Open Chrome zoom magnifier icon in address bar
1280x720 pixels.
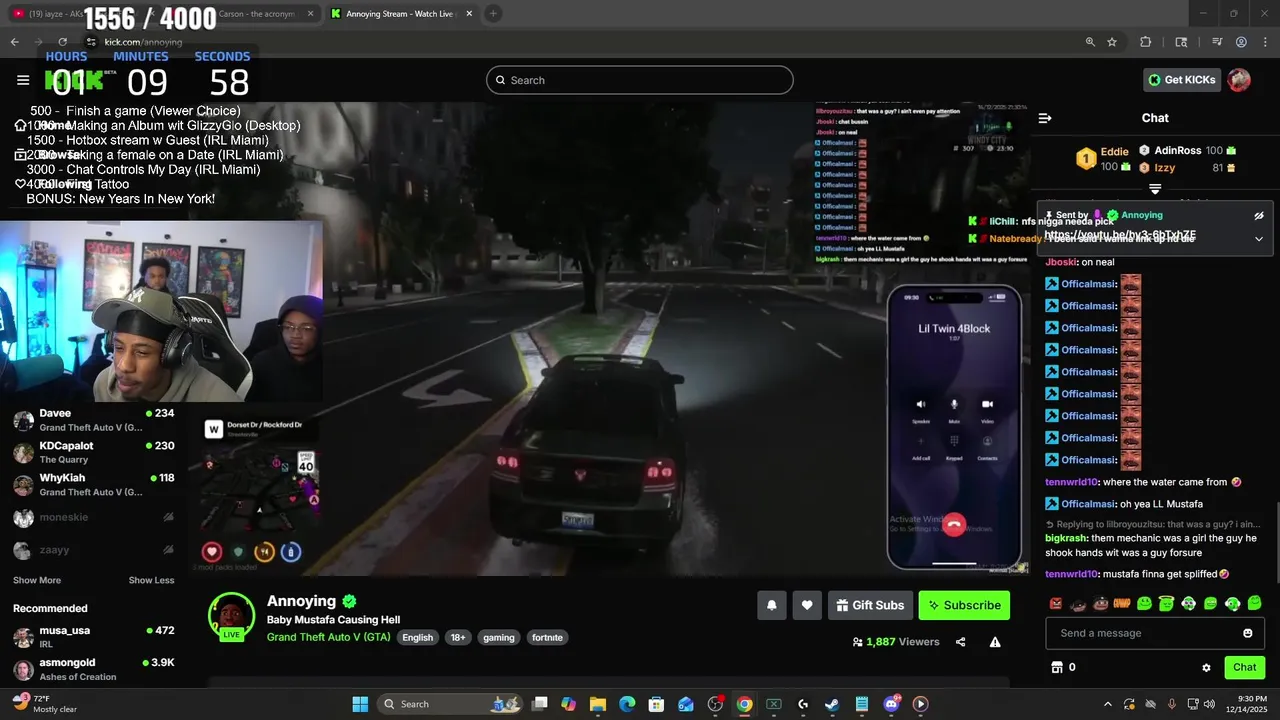point(1090,42)
